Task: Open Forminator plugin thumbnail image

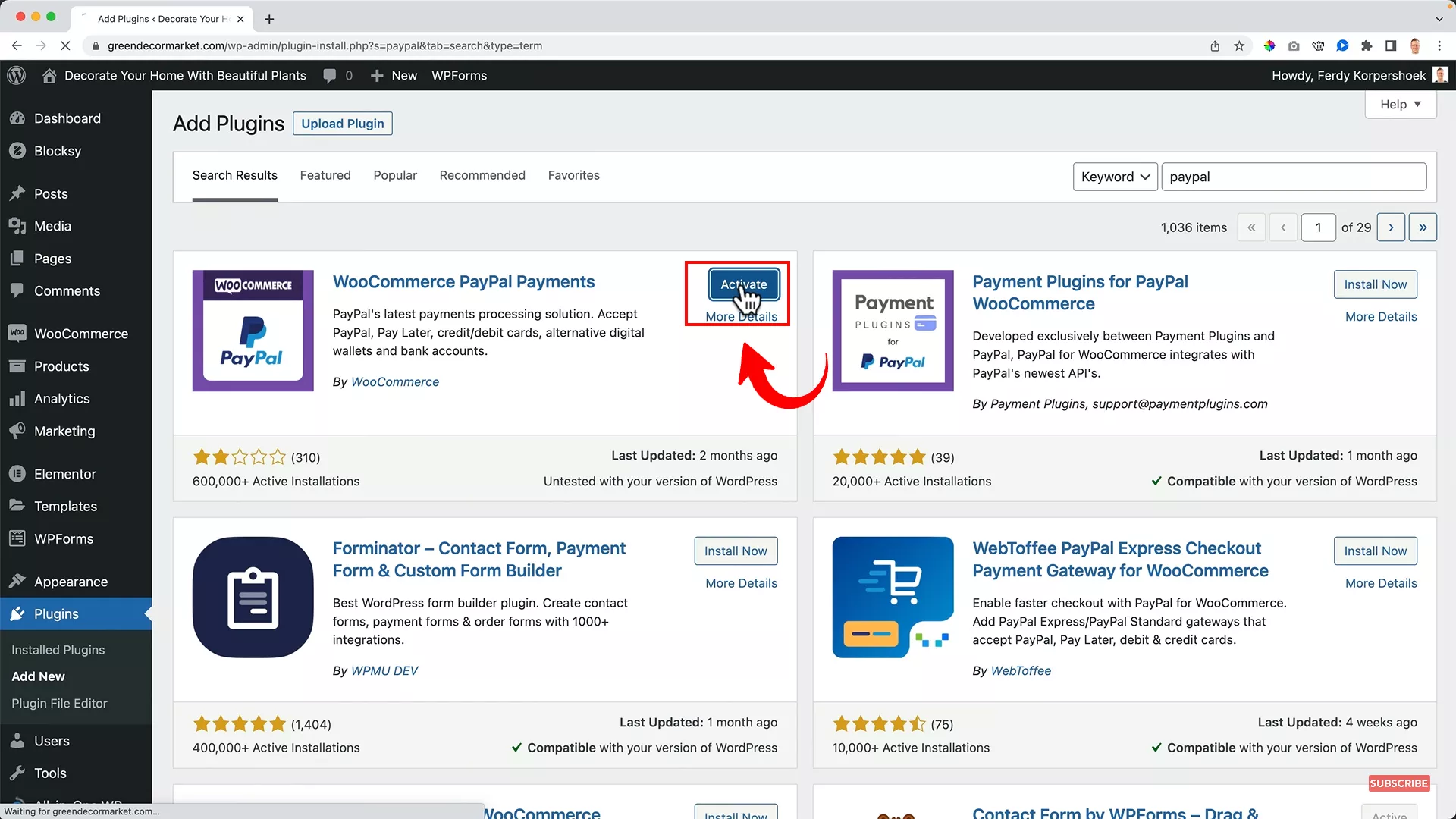Action: 253,598
